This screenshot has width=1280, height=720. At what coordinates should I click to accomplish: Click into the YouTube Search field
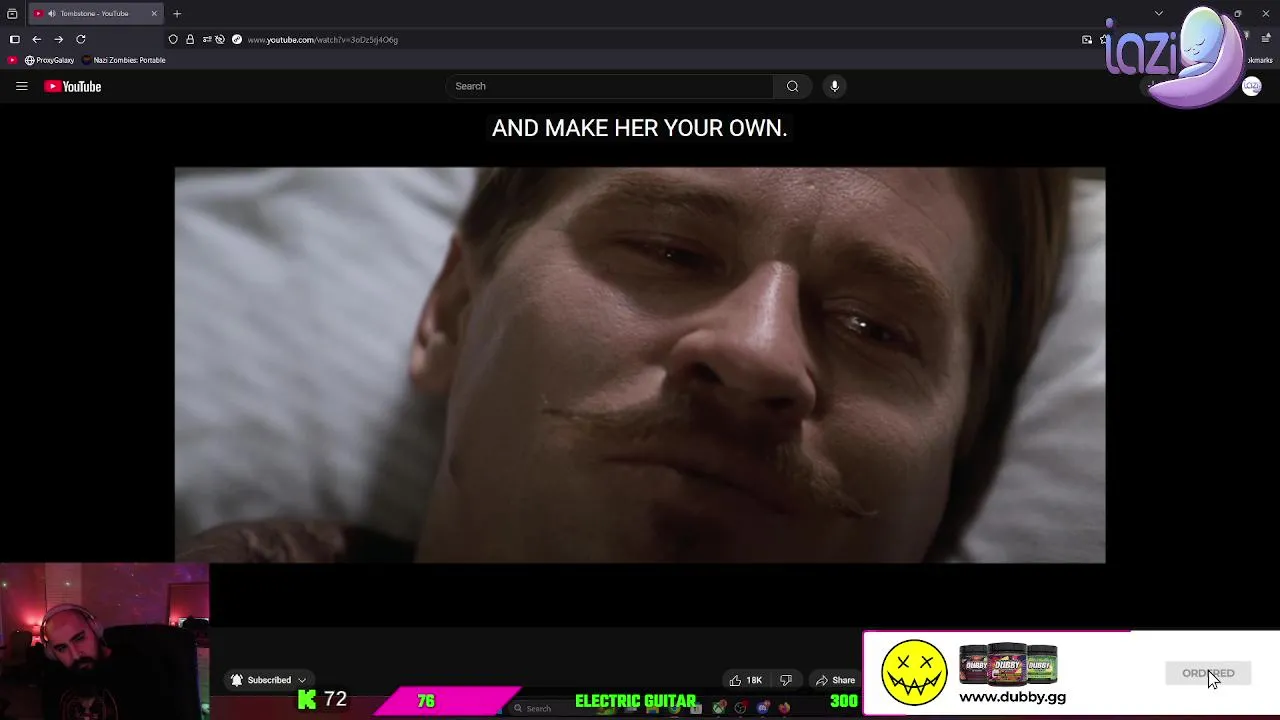tap(610, 86)
